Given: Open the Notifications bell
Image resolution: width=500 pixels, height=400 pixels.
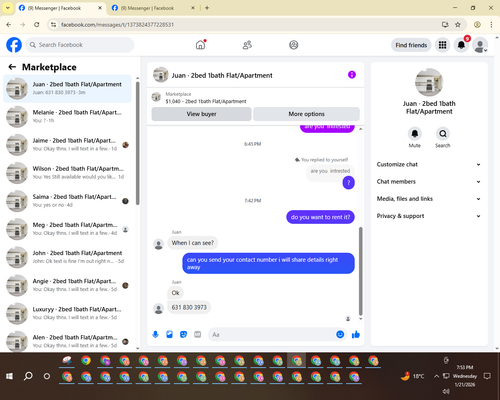Looking at the screenshot, I should [x=461, y=45].
